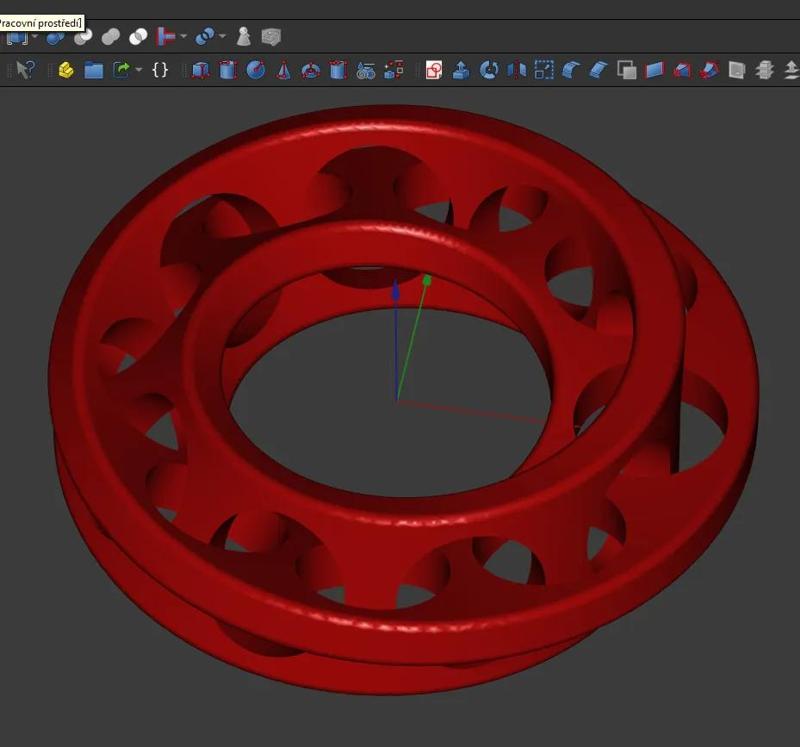This screenshot has width=800, height=747.
Task: Expand the Join tools dropdown arrow
Action: [184, 37]
